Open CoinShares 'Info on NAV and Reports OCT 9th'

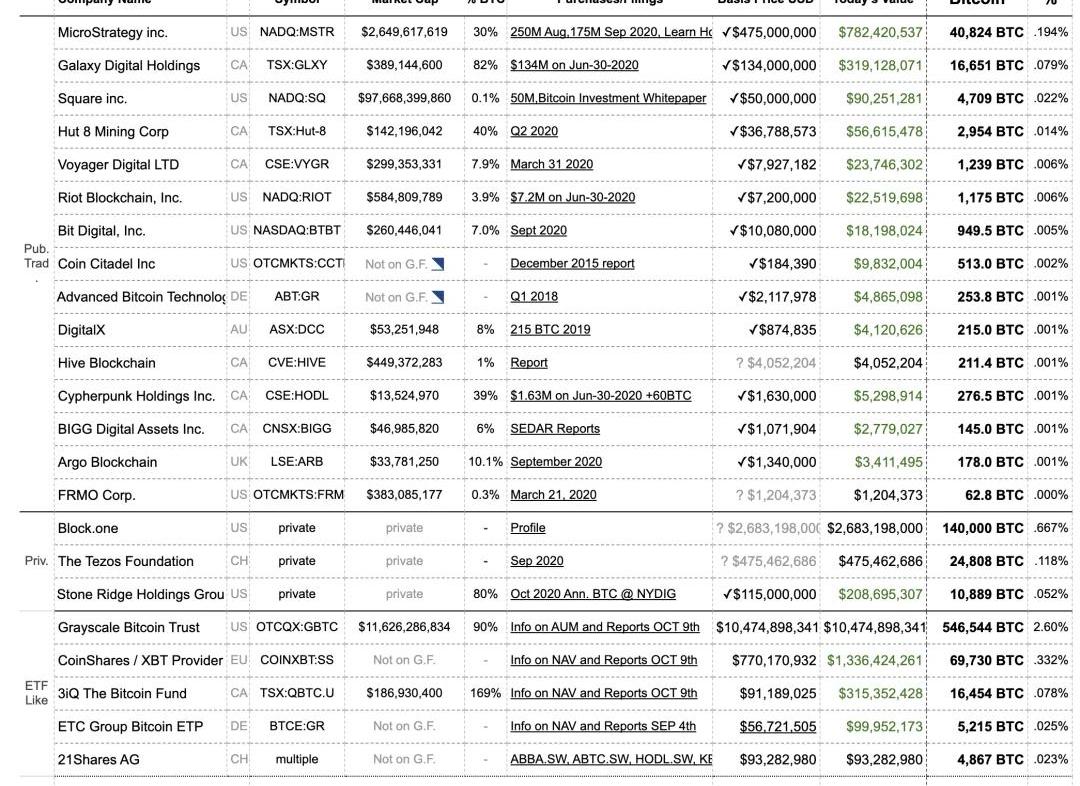click(x=603, y=661)
